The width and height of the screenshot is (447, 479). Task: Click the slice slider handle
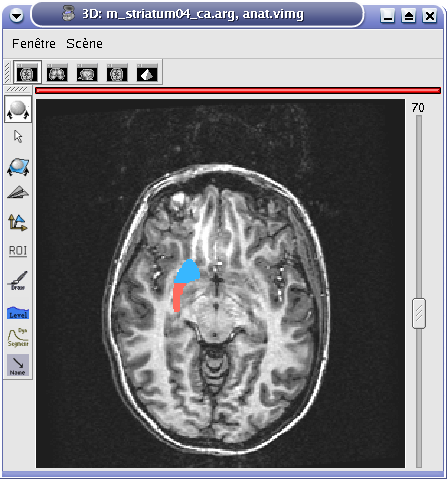coord(419,313)
